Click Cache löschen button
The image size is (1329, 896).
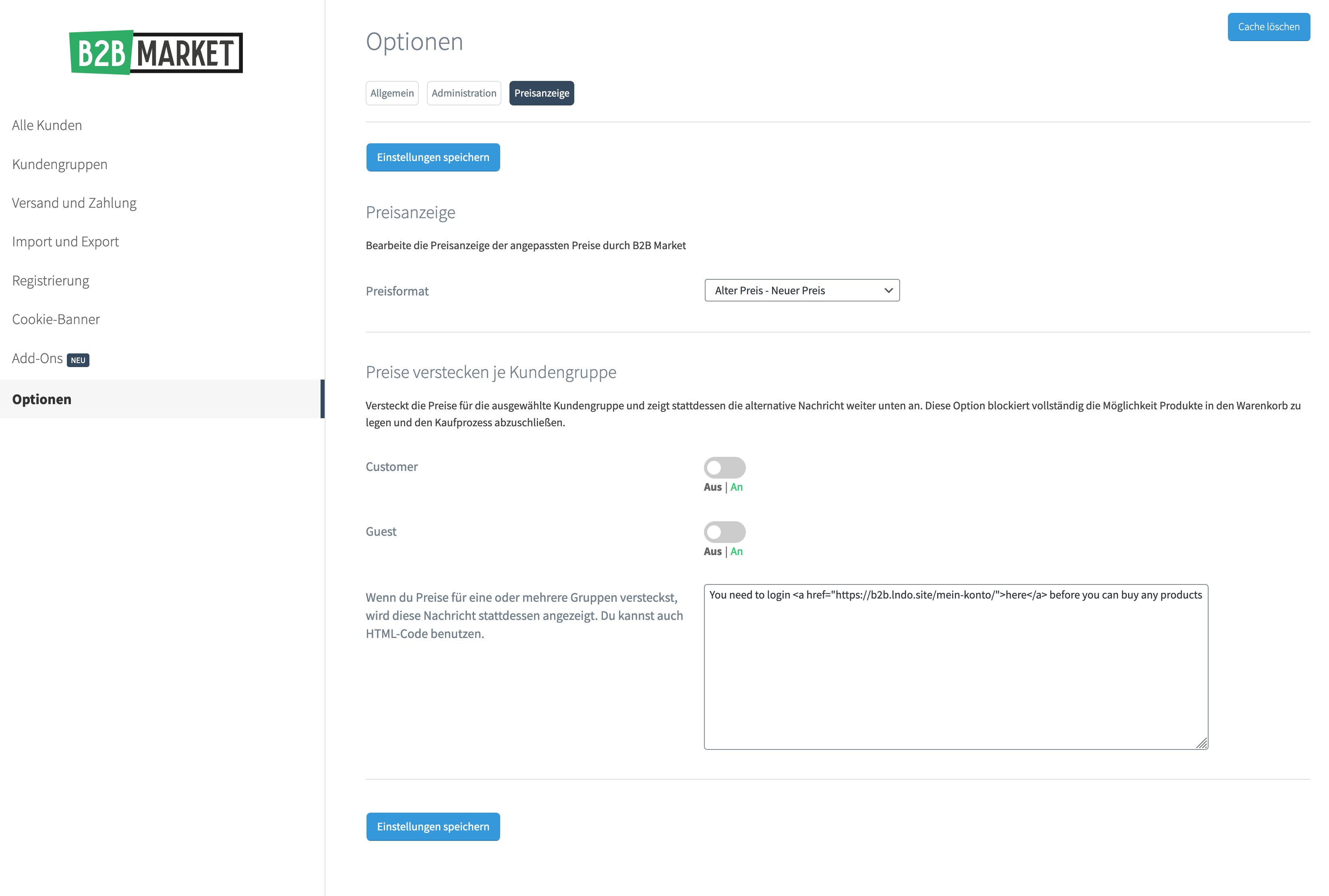pyautogui.click(x=1269, y=27)
